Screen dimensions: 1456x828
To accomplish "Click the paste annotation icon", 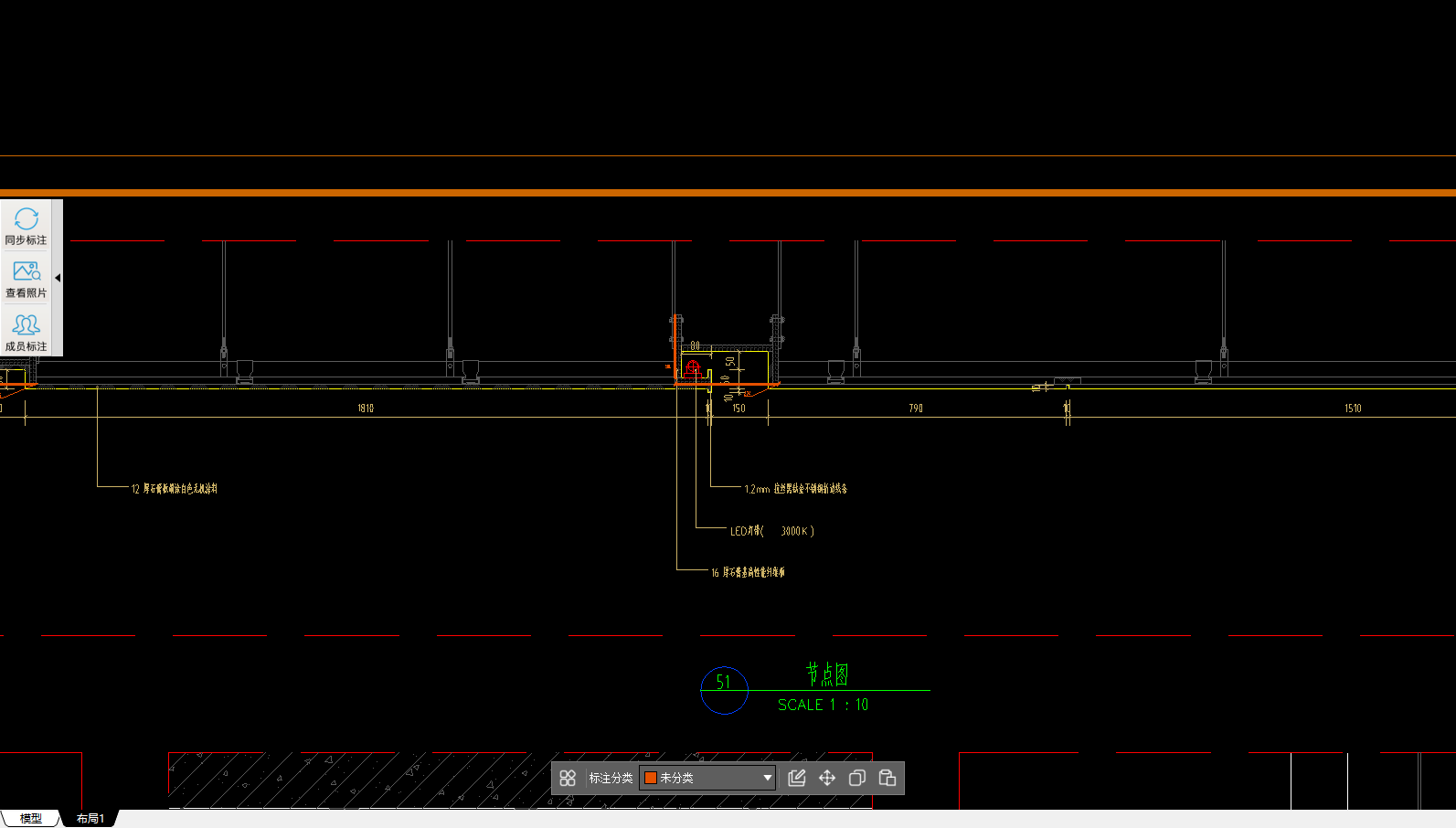I will [x=887, y=778].
